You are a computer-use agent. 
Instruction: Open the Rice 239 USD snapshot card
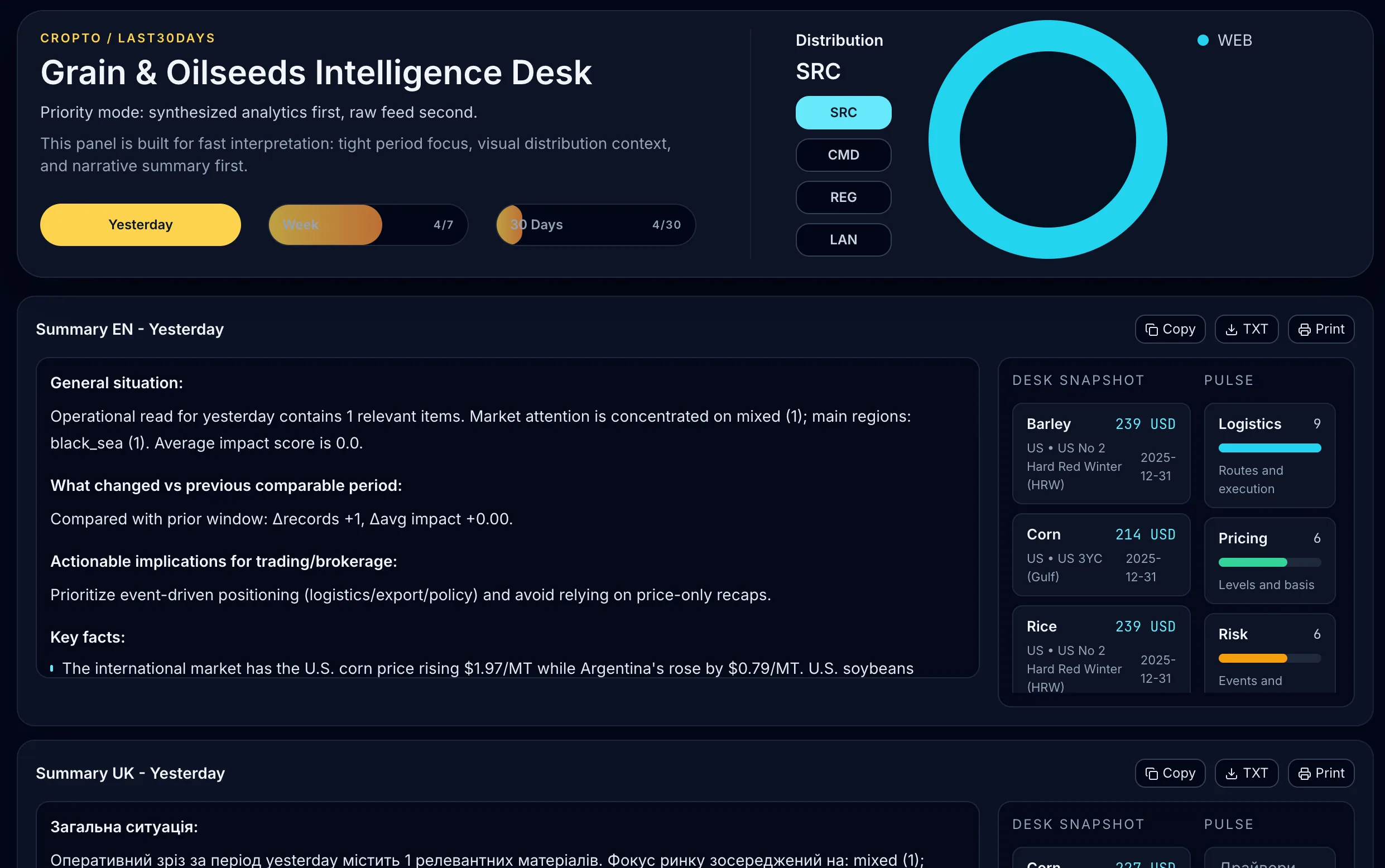pos(1101,649)
